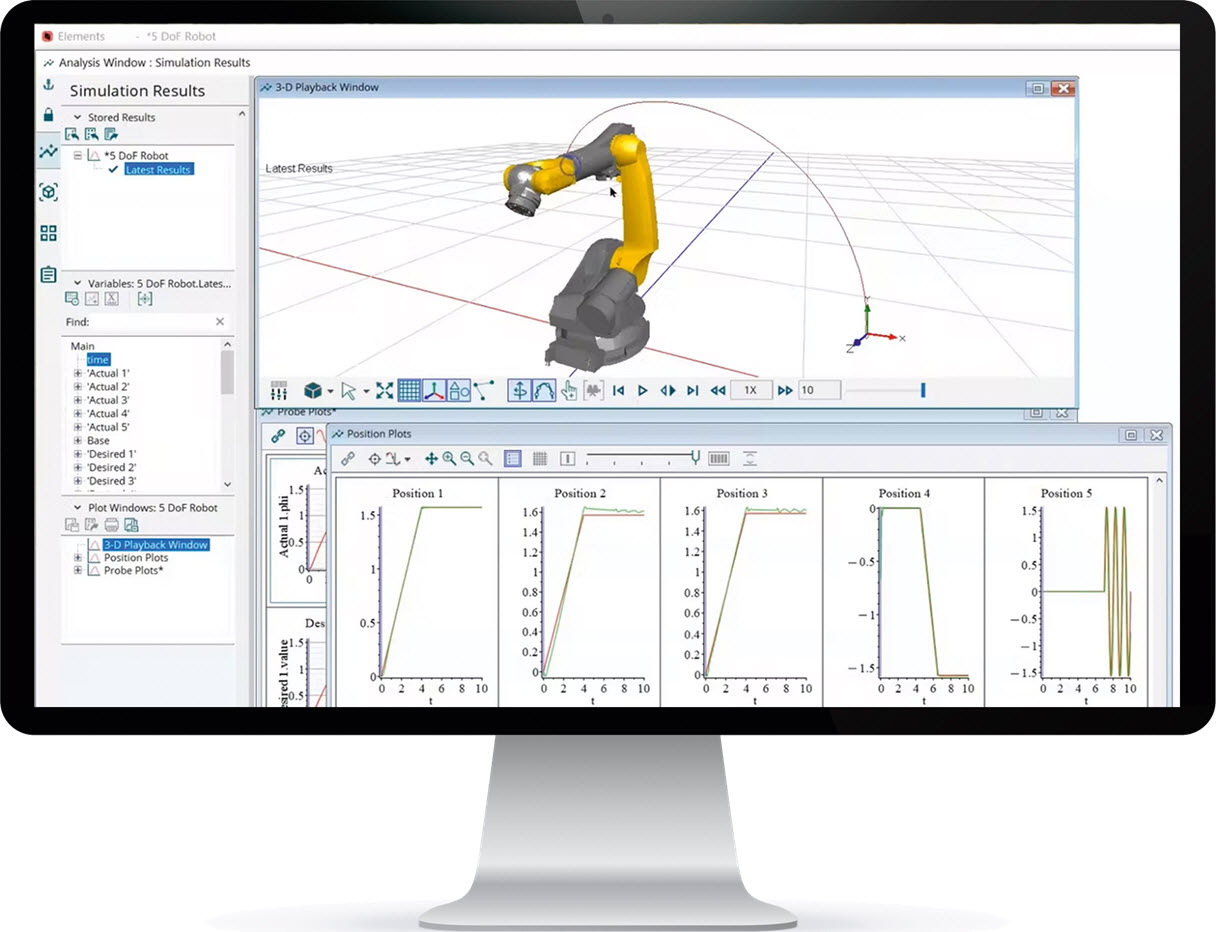
Task: Click the padlock icon in left sidebar
Action: [47, 115]
